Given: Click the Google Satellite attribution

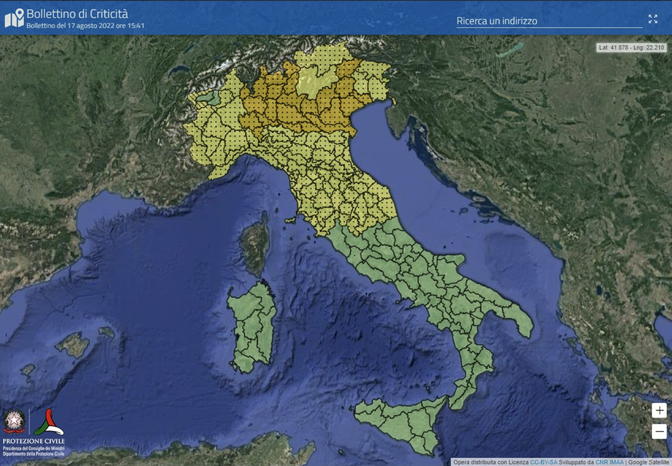Looking at the screenshot, I should point(649,462).
